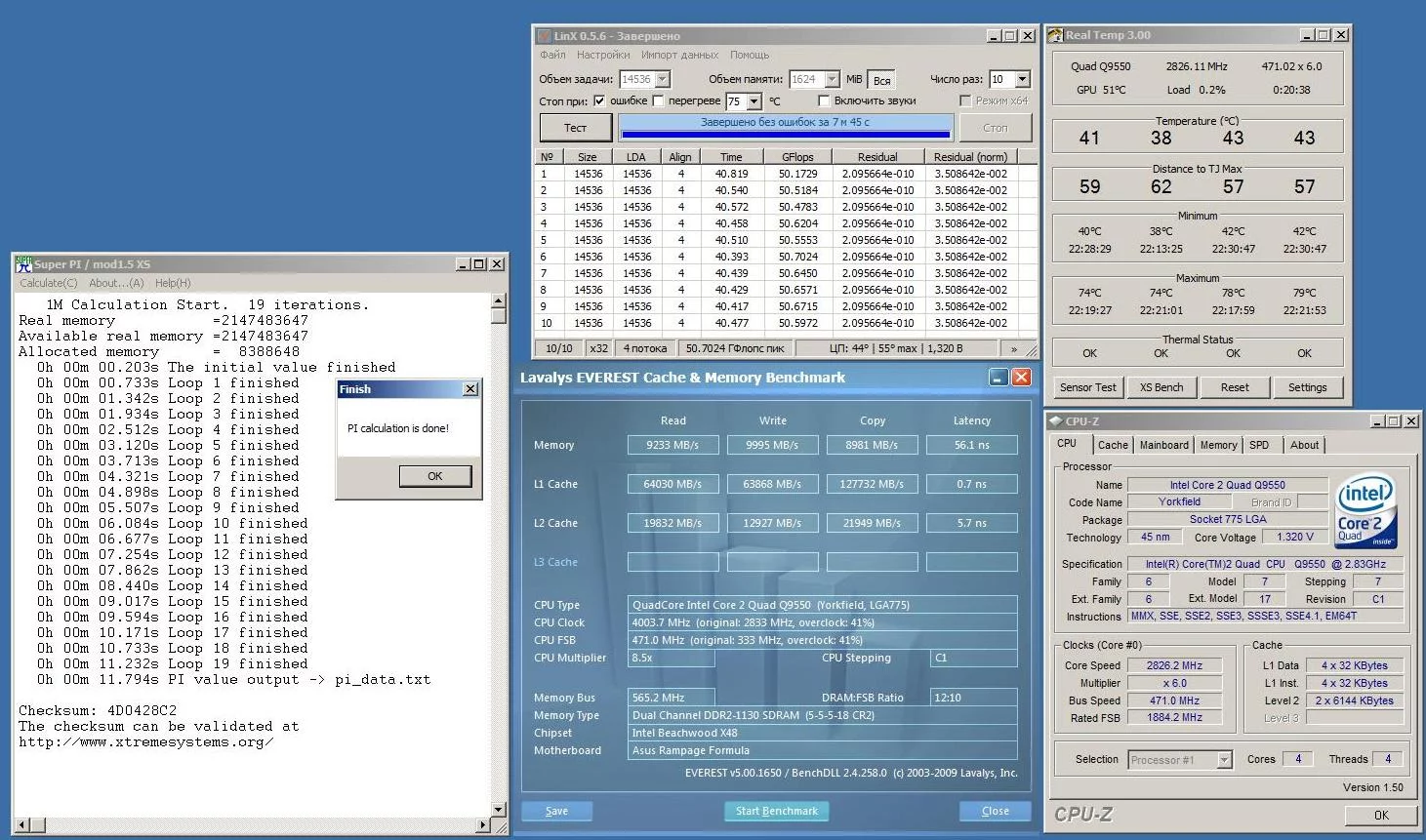The height and width of the screenshot is (840, 1426).
Task: Click the CPU-Z title bar icon
Action: click(1055, 421)
